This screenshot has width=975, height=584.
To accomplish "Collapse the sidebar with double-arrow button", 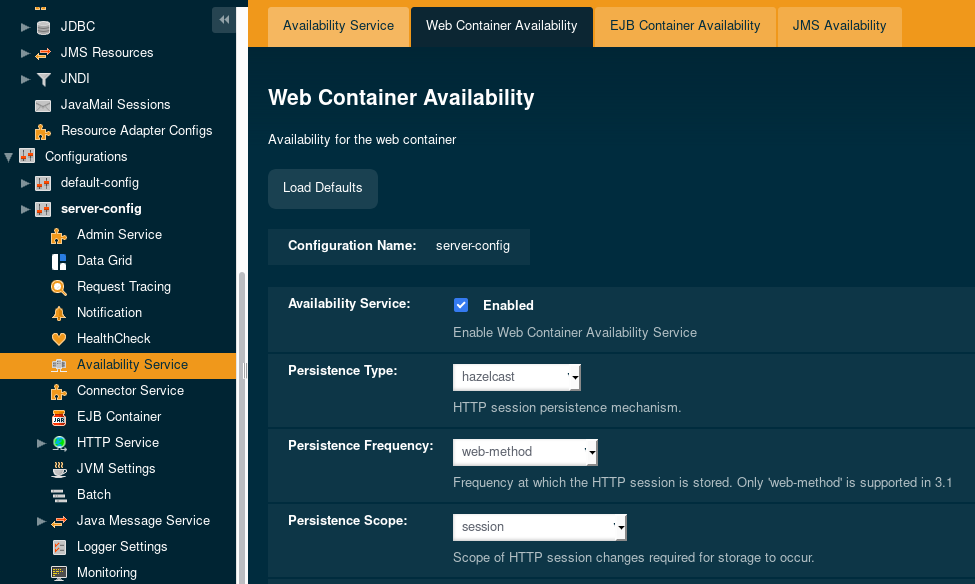I will pos(224,20).
